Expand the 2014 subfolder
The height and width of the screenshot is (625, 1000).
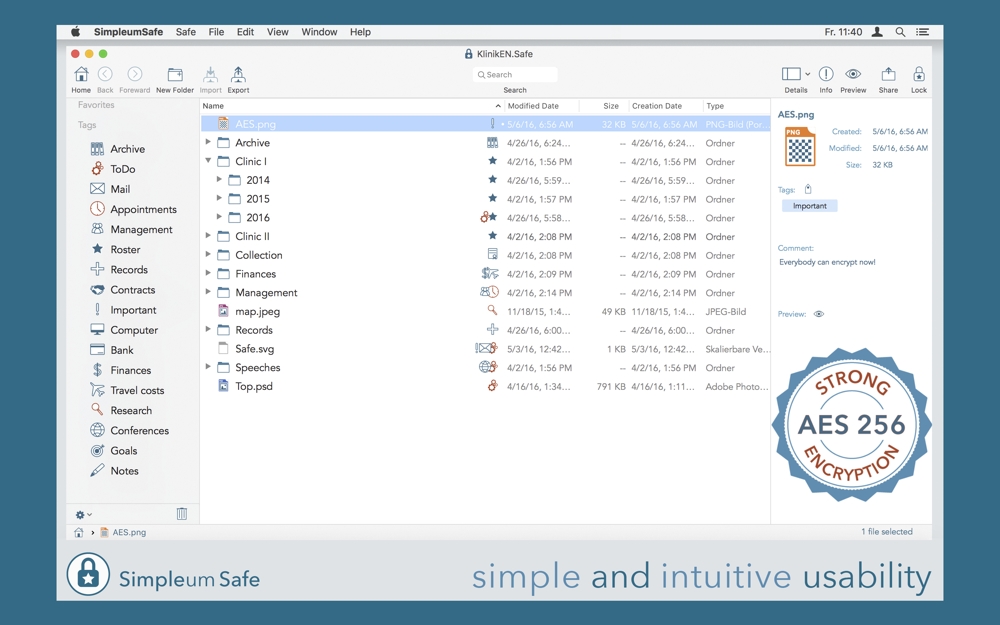click(x=219, y=180)
